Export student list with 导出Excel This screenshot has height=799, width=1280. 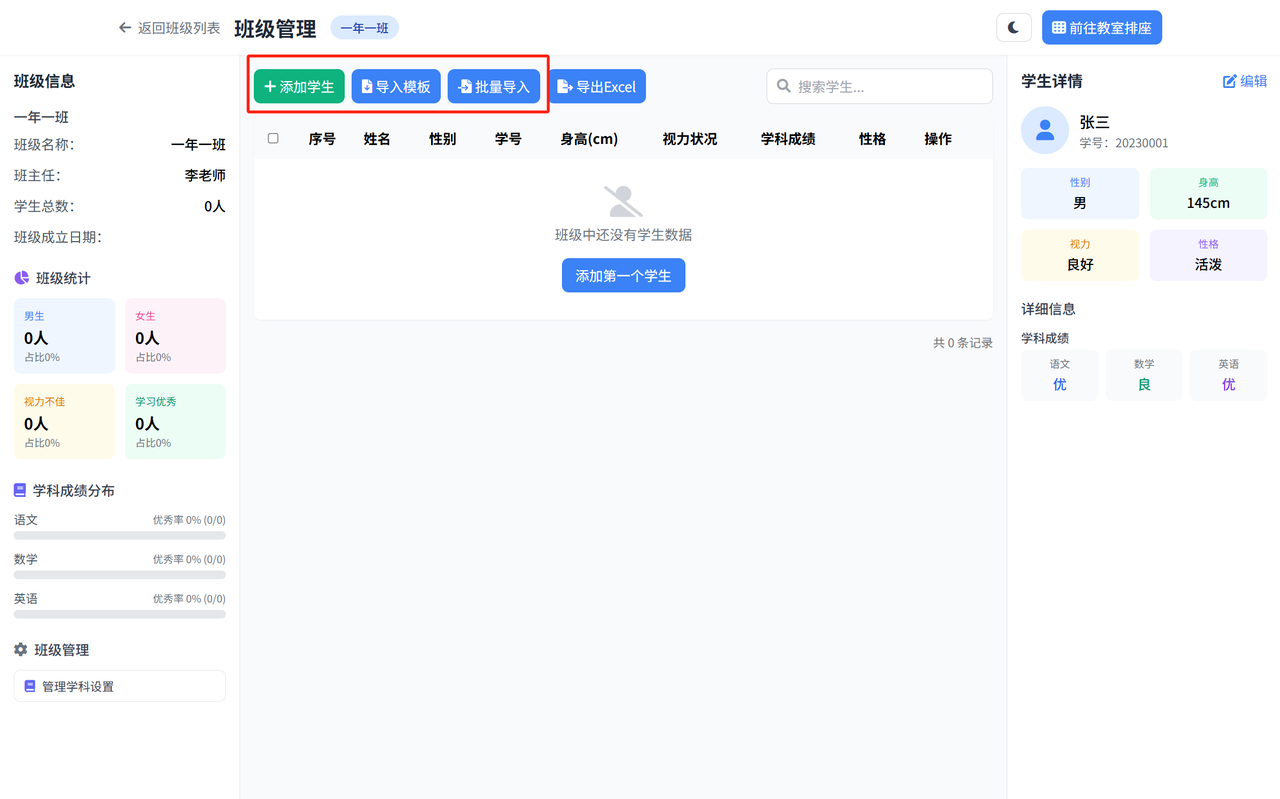coord(597,87)
